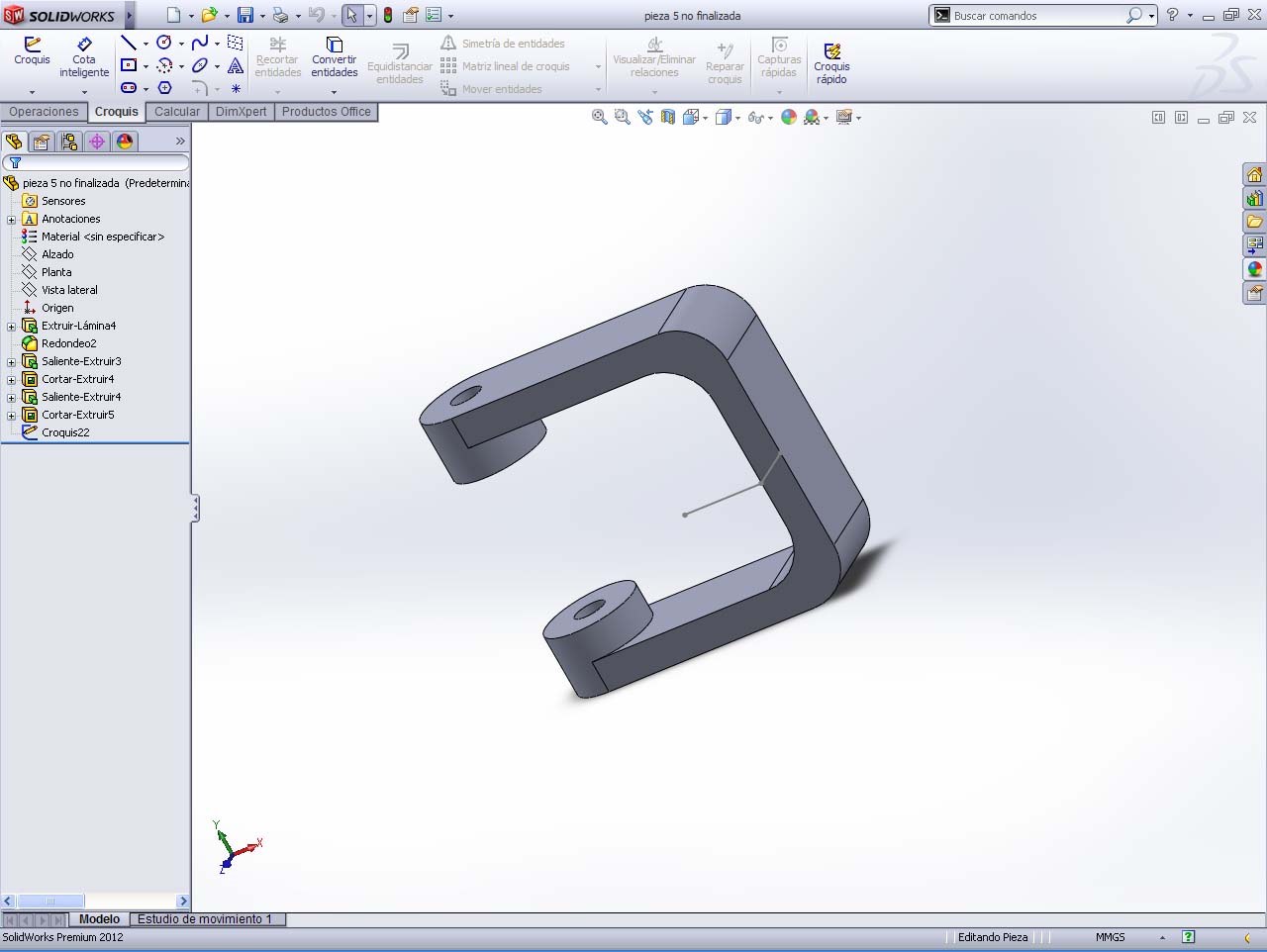The width and height of the screenshot is (1267, 952).
Task: Open the PropertyManager tab
Action: (42, 142)
